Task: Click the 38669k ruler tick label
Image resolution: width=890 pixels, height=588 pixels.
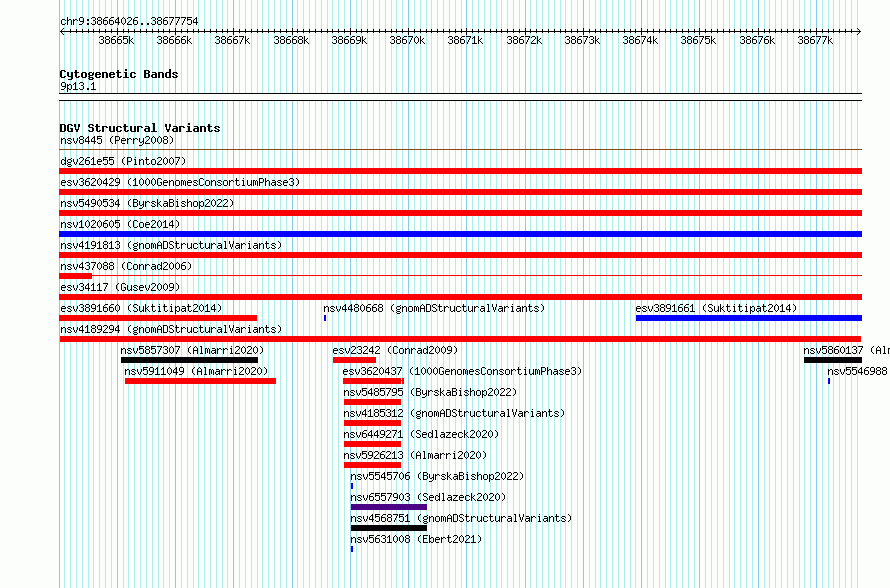Action: point(349,40)
